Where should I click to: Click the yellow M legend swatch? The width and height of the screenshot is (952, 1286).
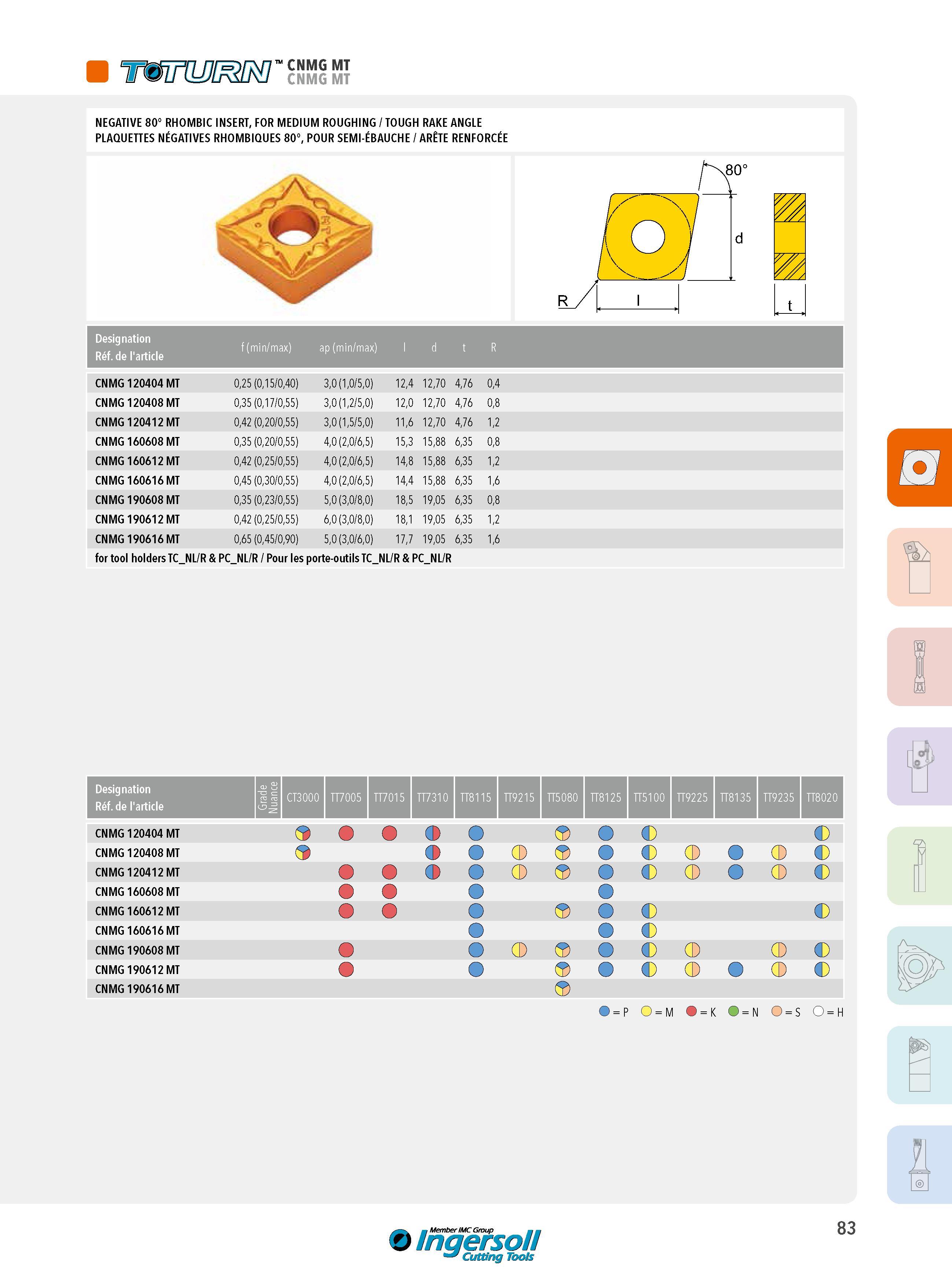(646, 1011)
